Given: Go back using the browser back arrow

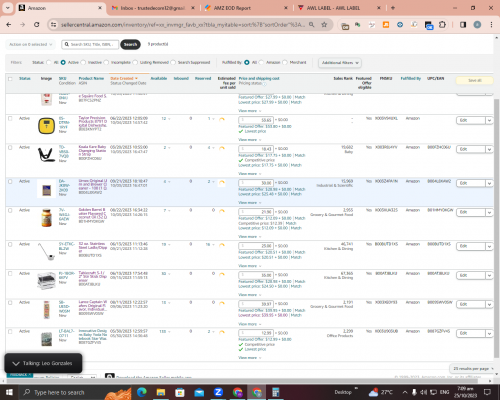Looking at the screenshot, I should (x=9, y=25).
